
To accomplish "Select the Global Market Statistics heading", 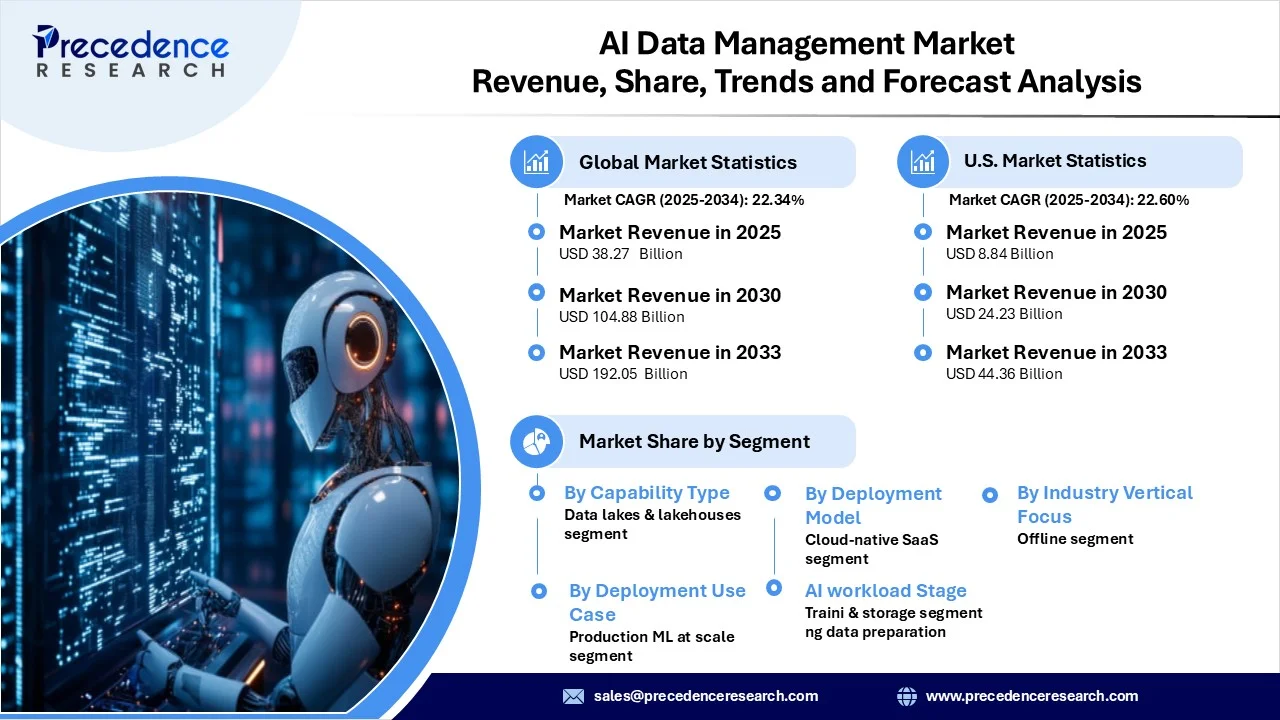I will coord(688,162).
